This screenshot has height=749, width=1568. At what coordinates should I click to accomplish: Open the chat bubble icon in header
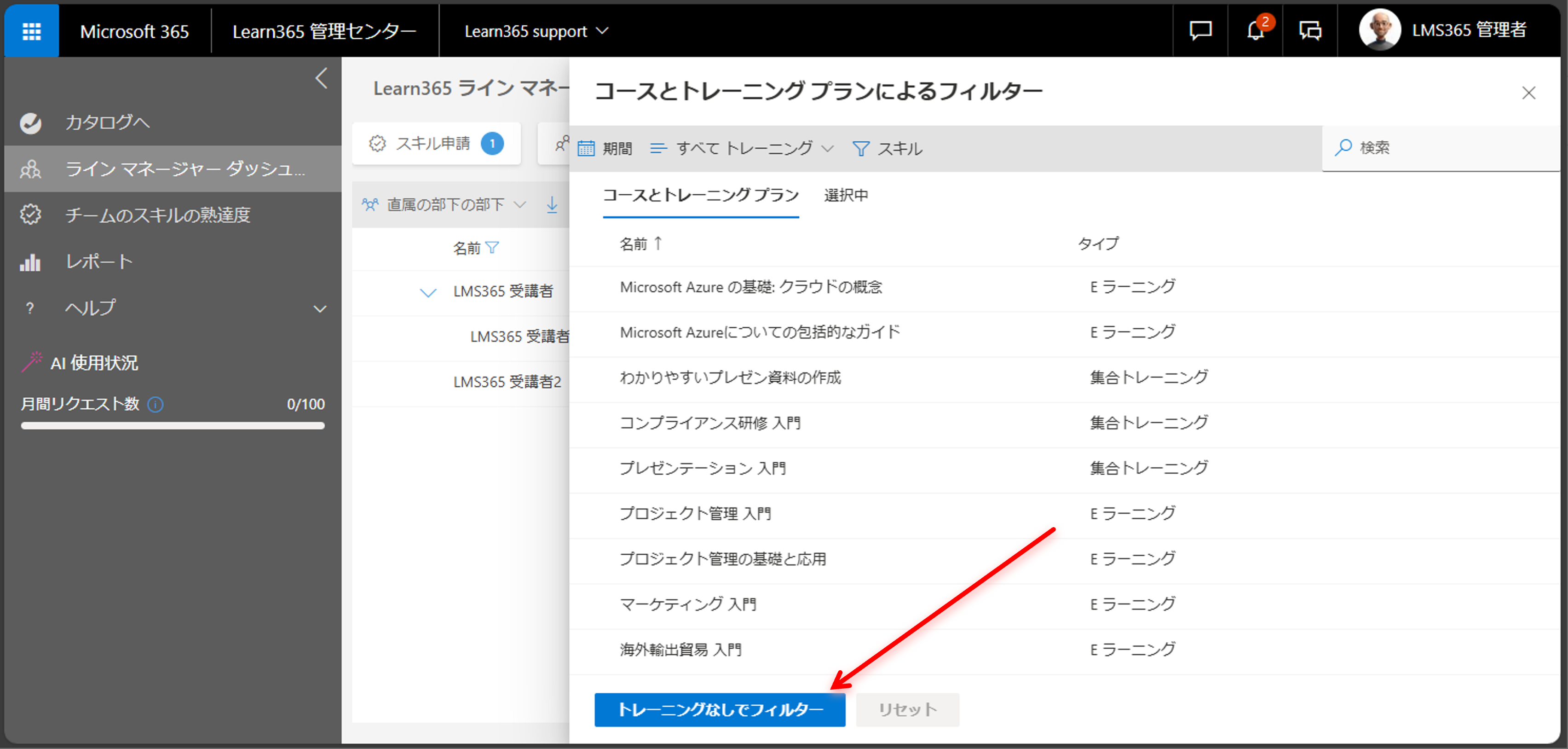pos(1200,30)
